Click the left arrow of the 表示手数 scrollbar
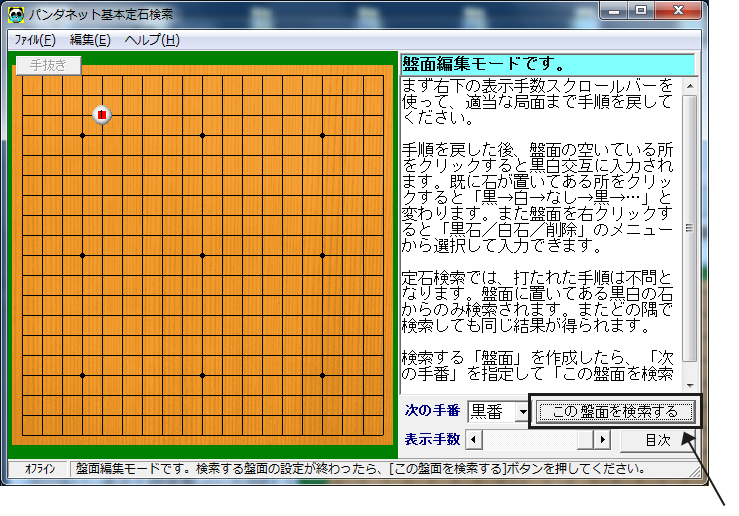This screenshot has height=516, width=739. [x=475, y=440]
